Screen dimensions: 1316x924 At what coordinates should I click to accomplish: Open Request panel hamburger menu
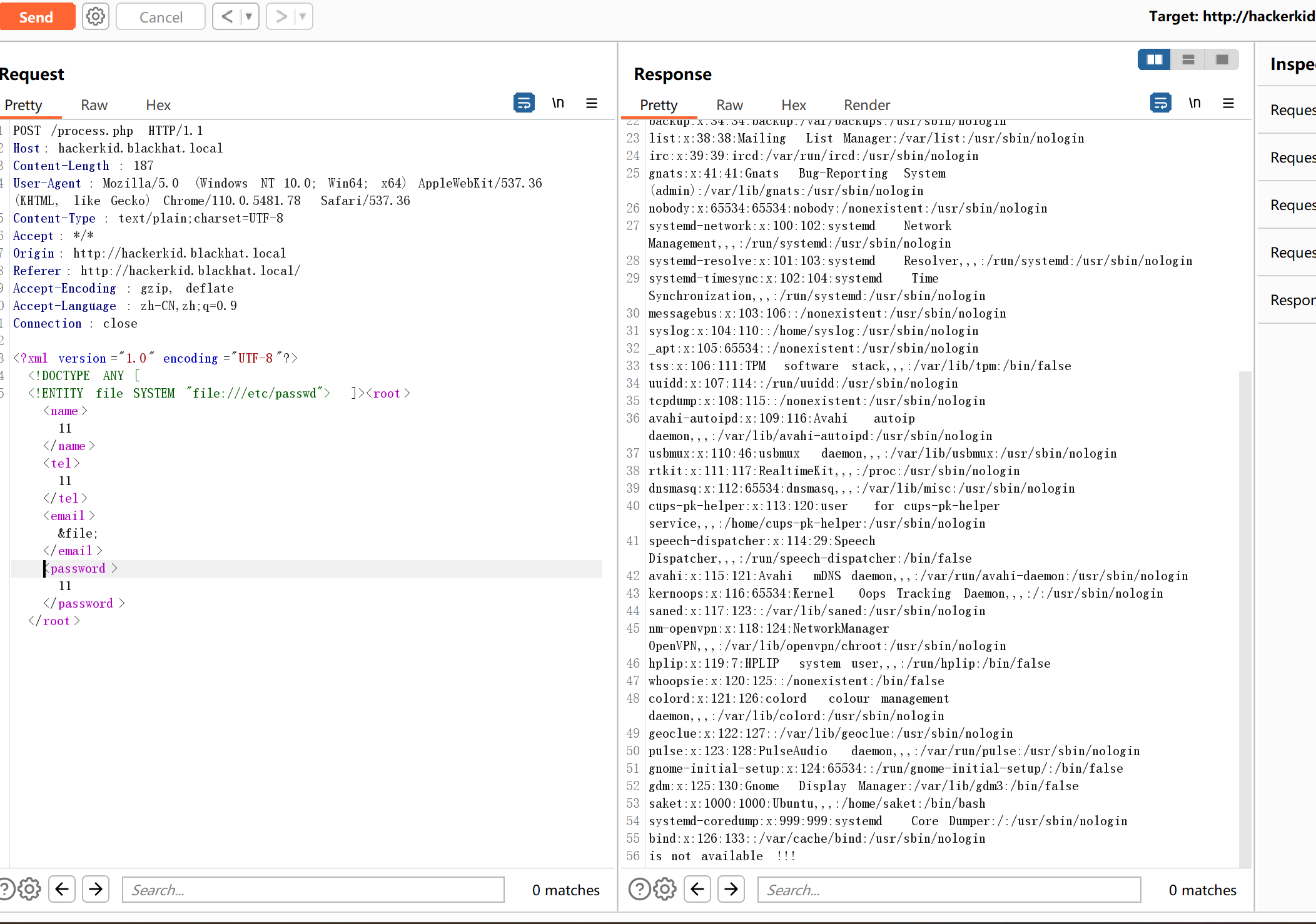click(592, 103)
